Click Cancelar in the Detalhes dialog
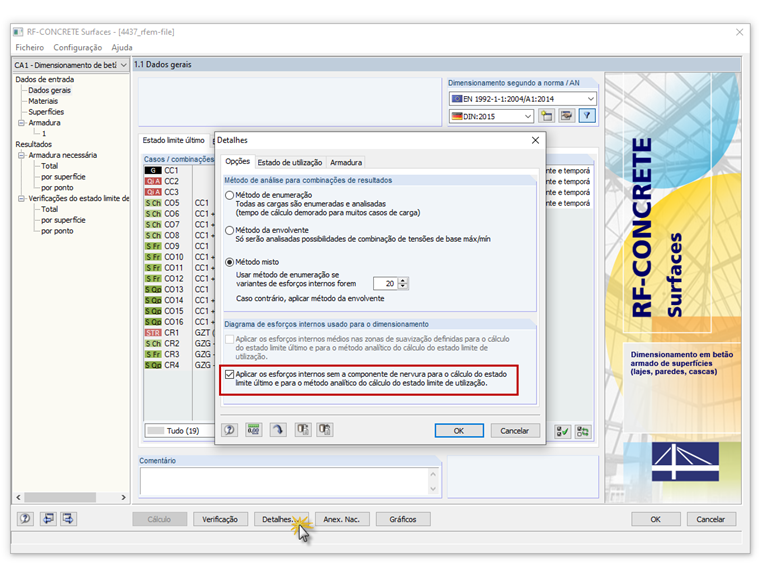 tap(515, 431)
